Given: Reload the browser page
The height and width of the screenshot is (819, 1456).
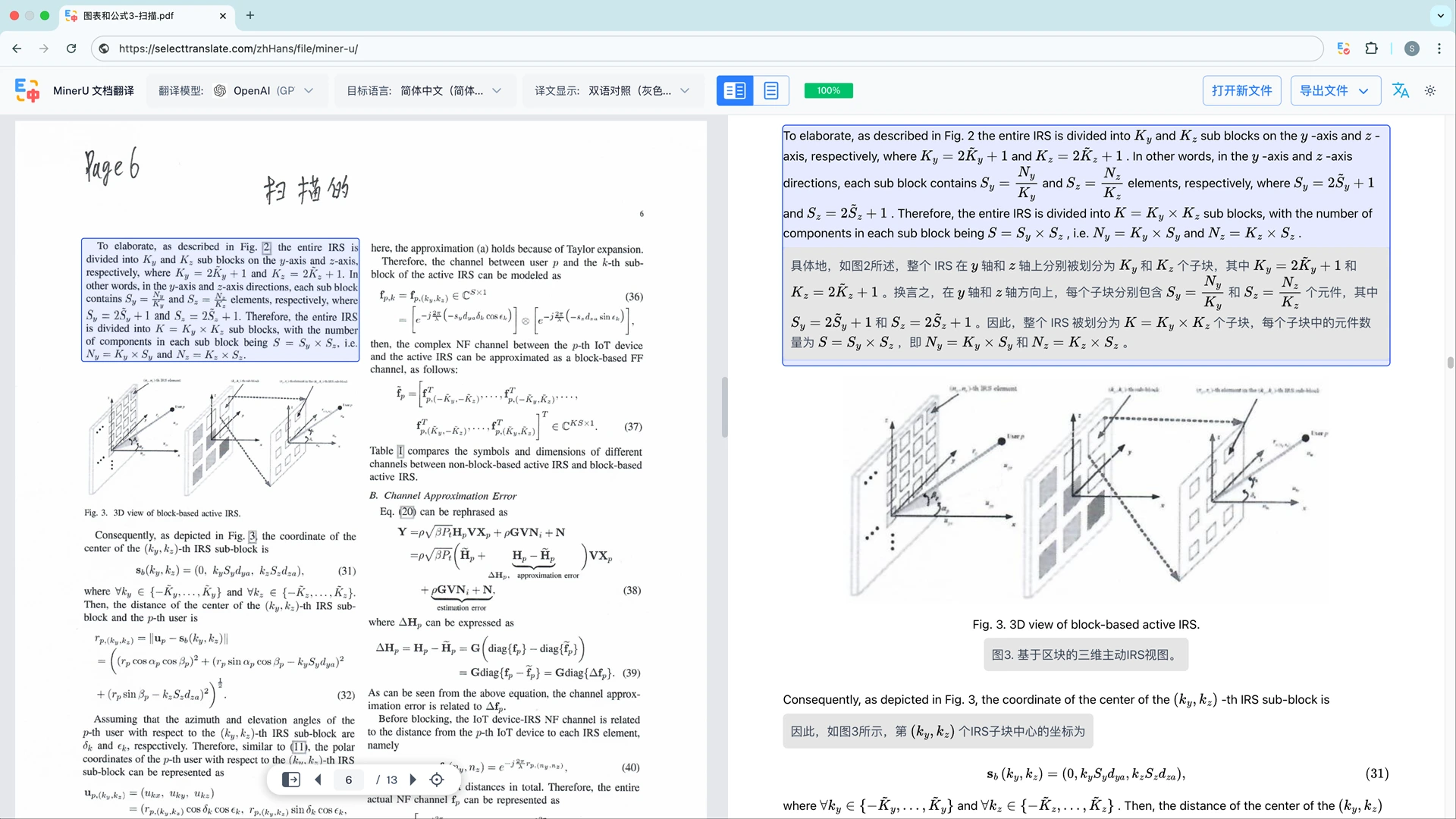Looking at the screenshot, I should pyautogui.click(x=71, y=49).
